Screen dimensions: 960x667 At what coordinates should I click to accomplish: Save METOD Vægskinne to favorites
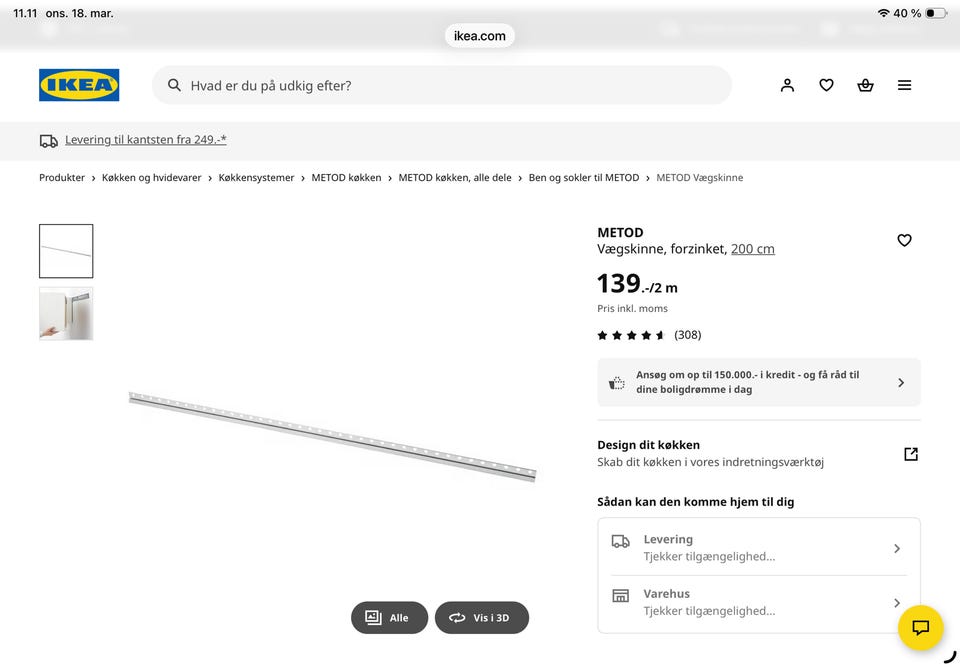[x=904, y=240]
